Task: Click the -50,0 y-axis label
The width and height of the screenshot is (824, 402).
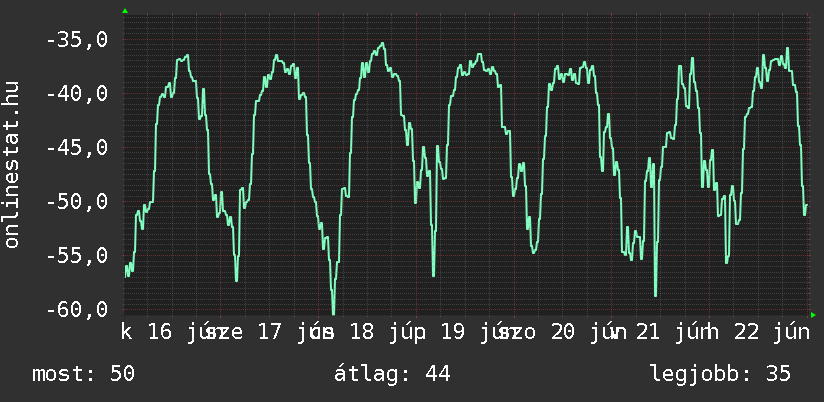Action: click(77, 201)
